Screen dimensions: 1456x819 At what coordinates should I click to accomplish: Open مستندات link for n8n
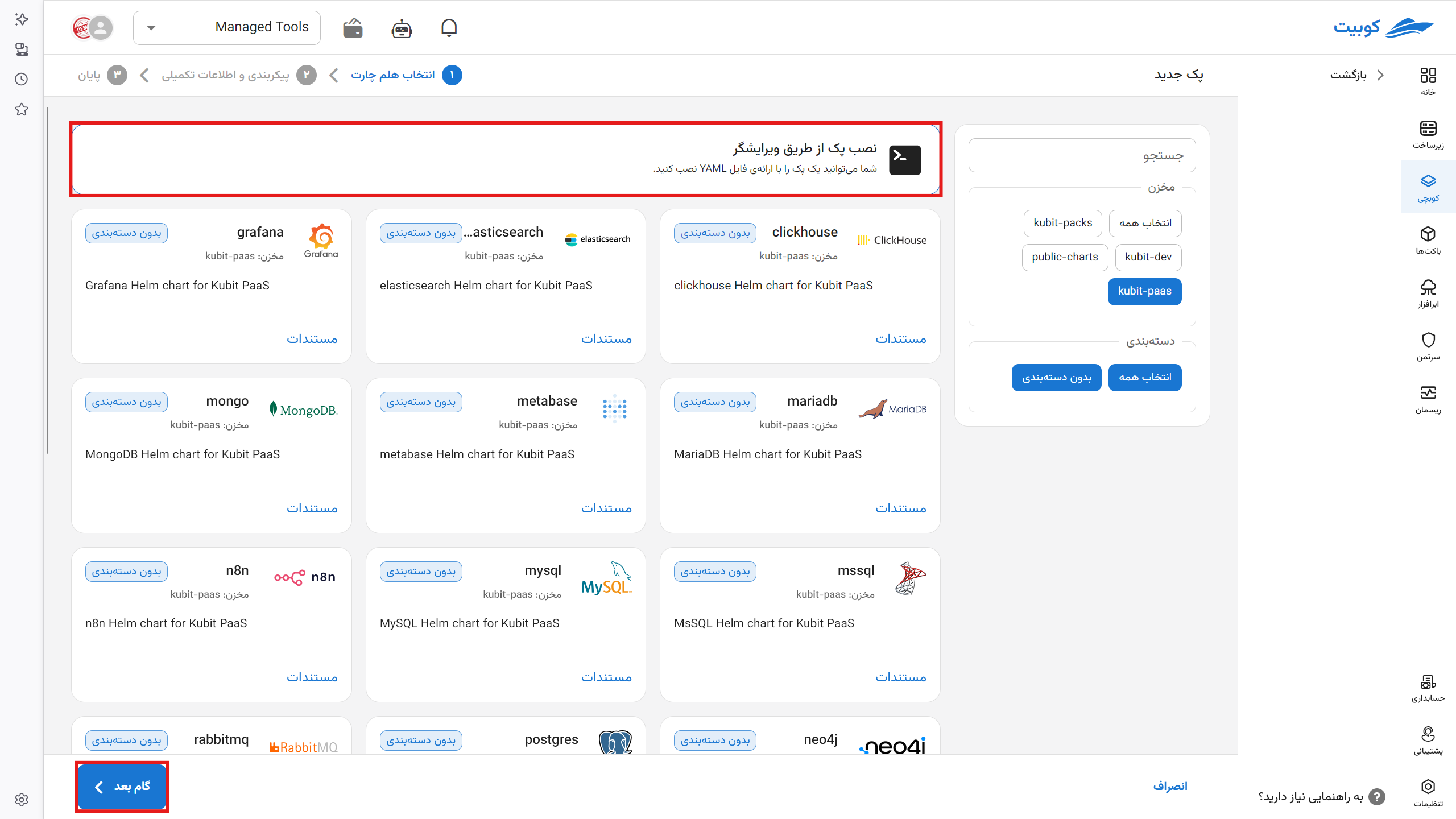[312, 677]
